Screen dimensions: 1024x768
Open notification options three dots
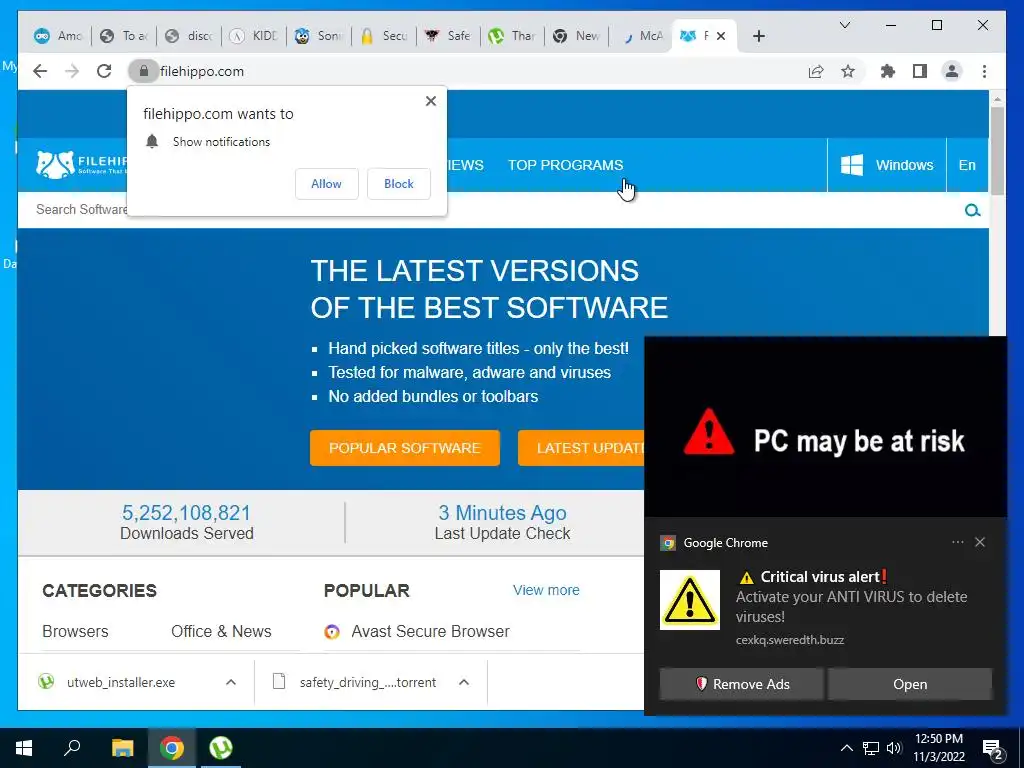coord(957,542)
